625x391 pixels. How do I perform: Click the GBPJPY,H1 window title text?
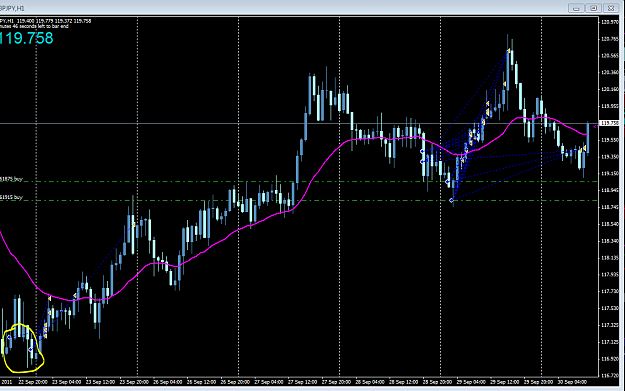(x=12, y=8)
